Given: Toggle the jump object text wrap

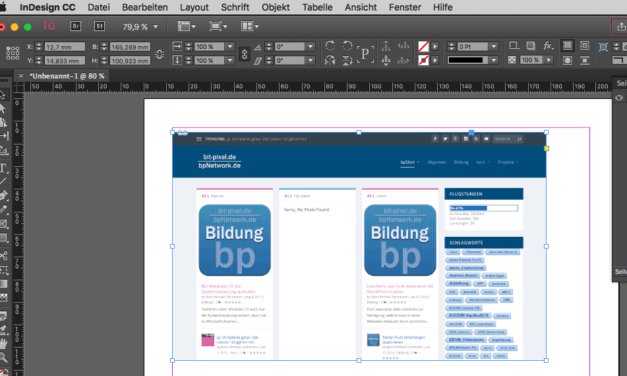Looking at the screenshot, I should point(585,60).
